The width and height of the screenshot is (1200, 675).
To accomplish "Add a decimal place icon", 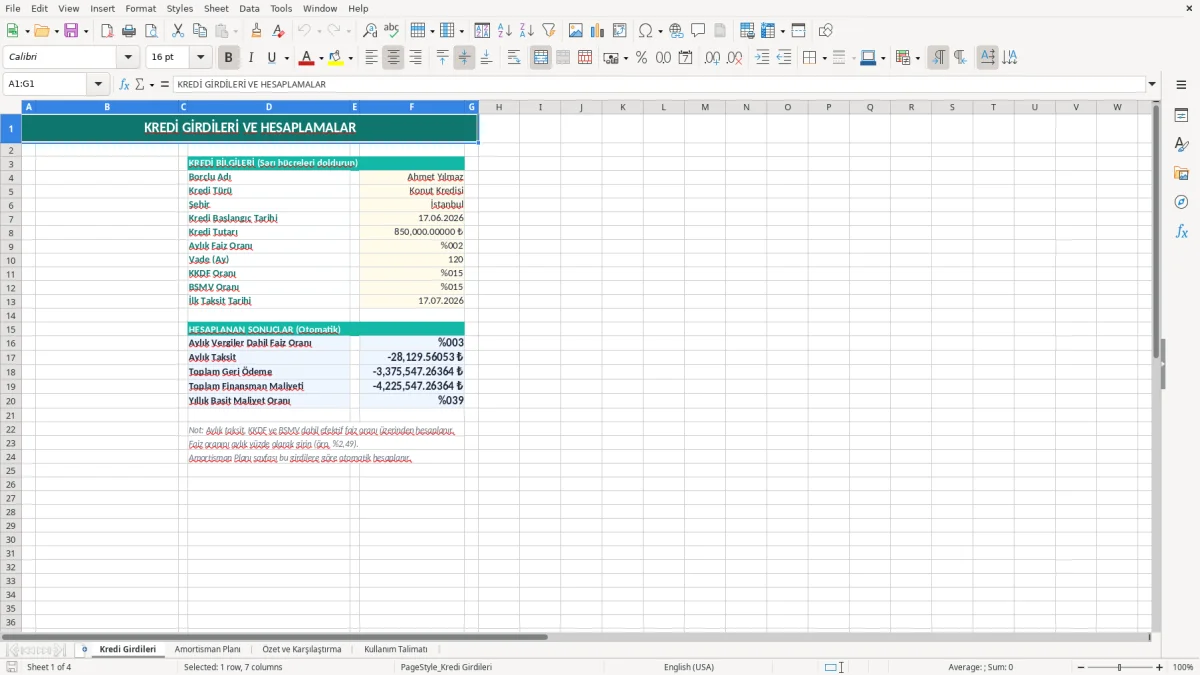I will point(712,58).
